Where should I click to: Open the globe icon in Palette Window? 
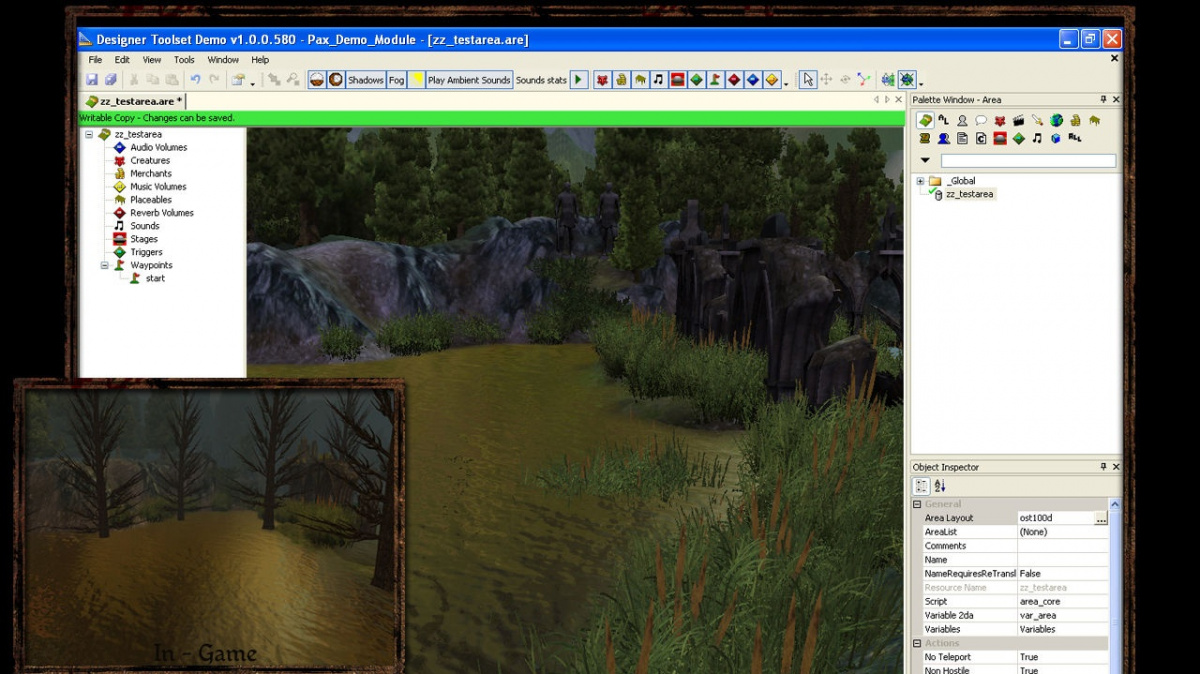(x=1056, y=121)
